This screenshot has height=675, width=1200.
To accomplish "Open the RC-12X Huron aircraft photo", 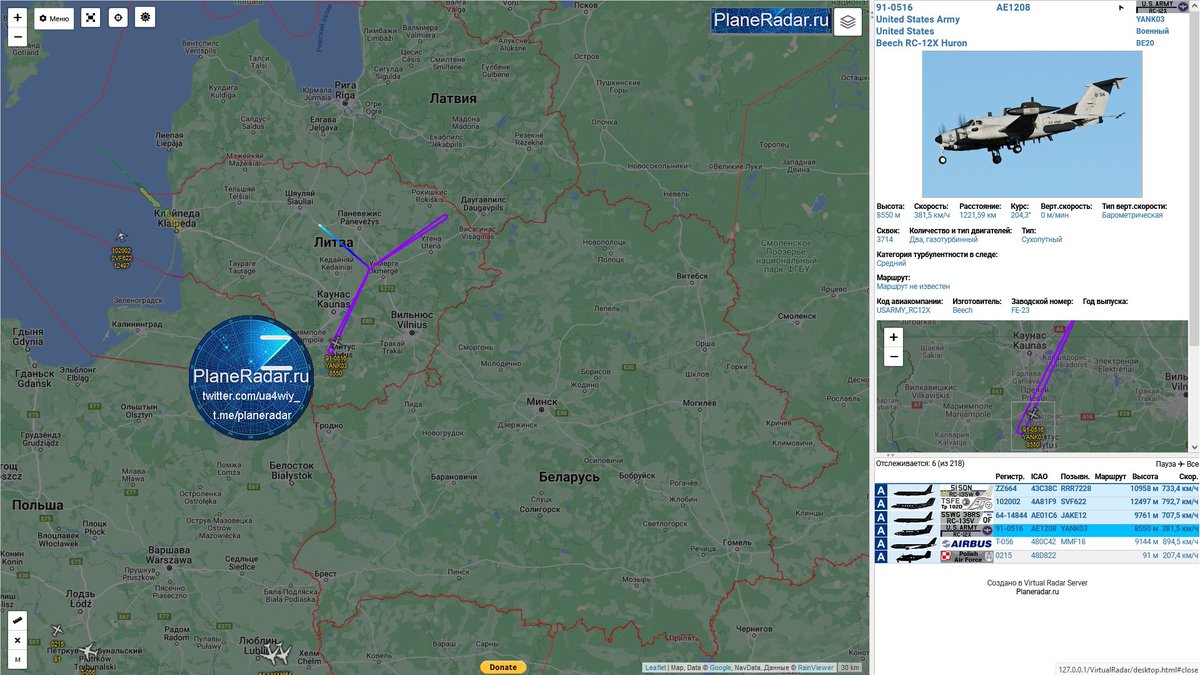I will click(x=1034, y=124).
